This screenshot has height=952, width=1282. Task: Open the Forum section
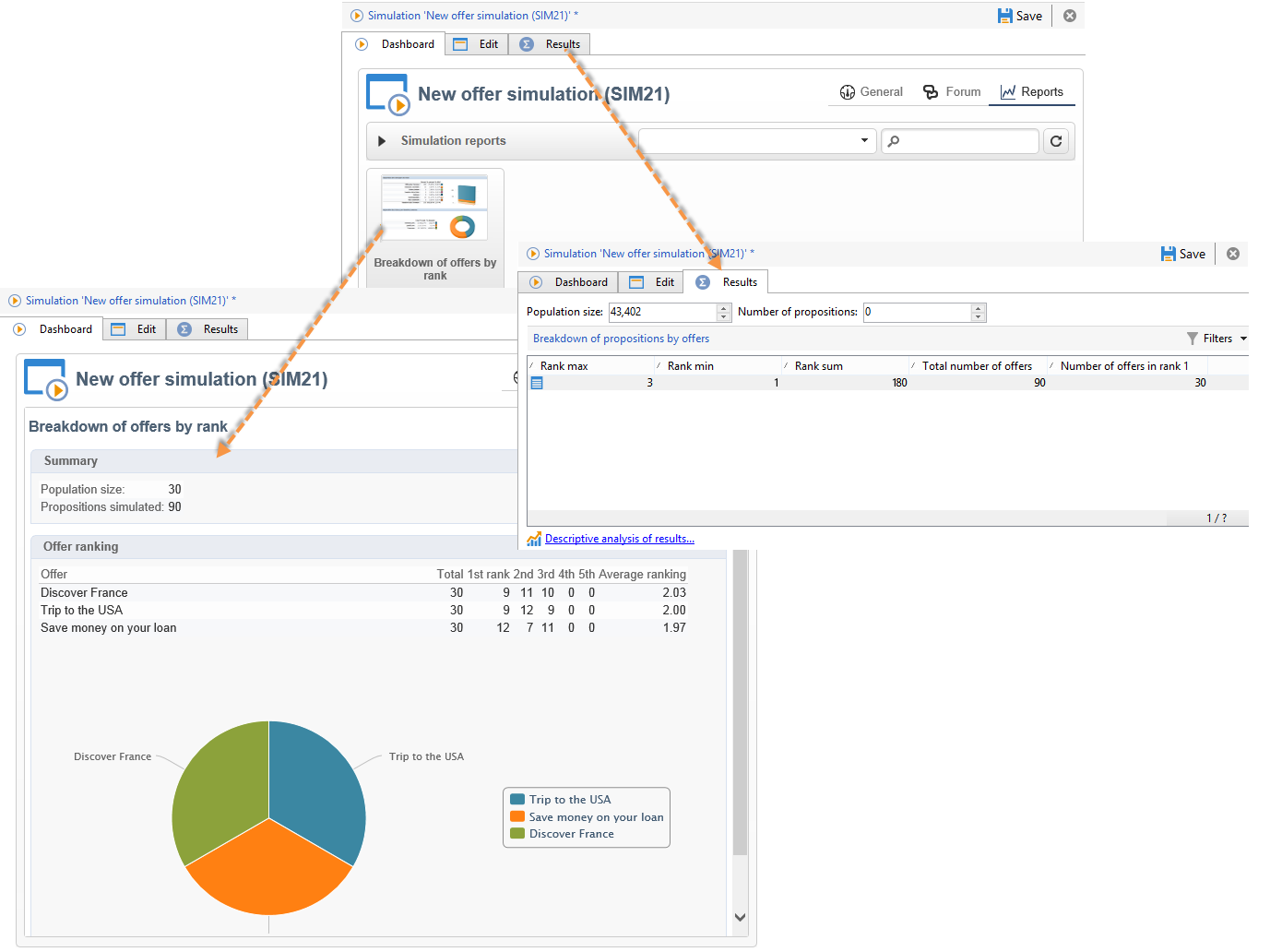coord(952,92)
